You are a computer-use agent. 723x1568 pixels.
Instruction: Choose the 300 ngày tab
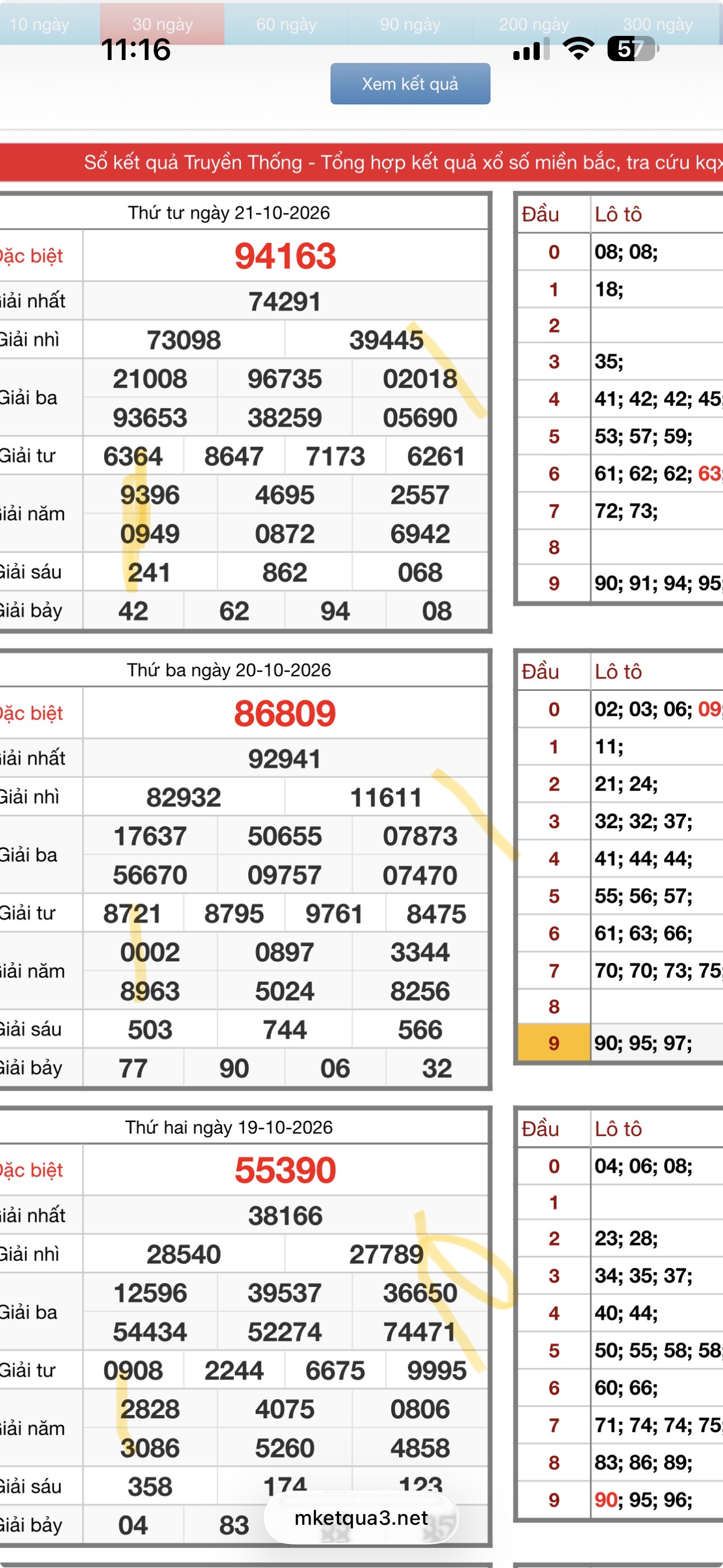pyautogui.click(x=658, y=24)
